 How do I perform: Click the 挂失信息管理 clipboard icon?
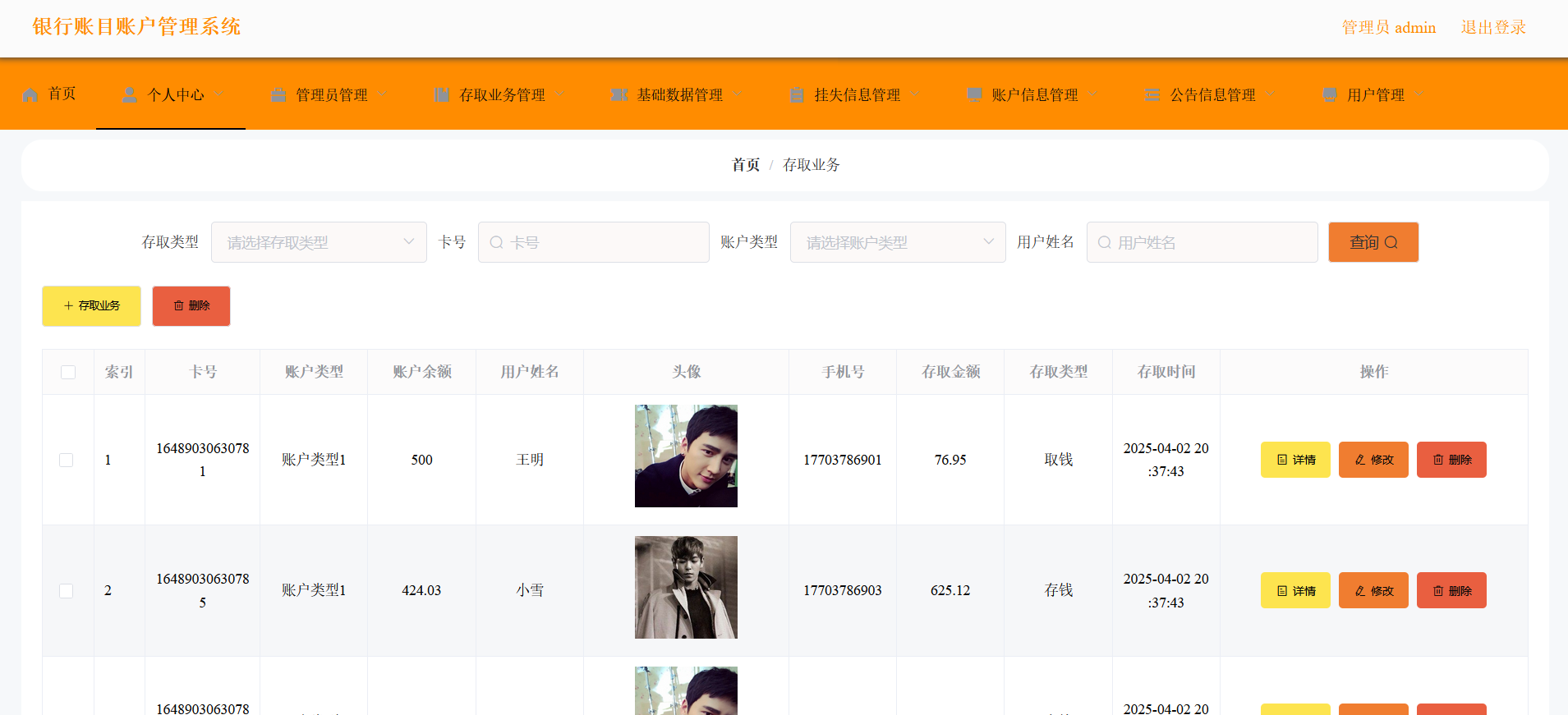point(797,95)
